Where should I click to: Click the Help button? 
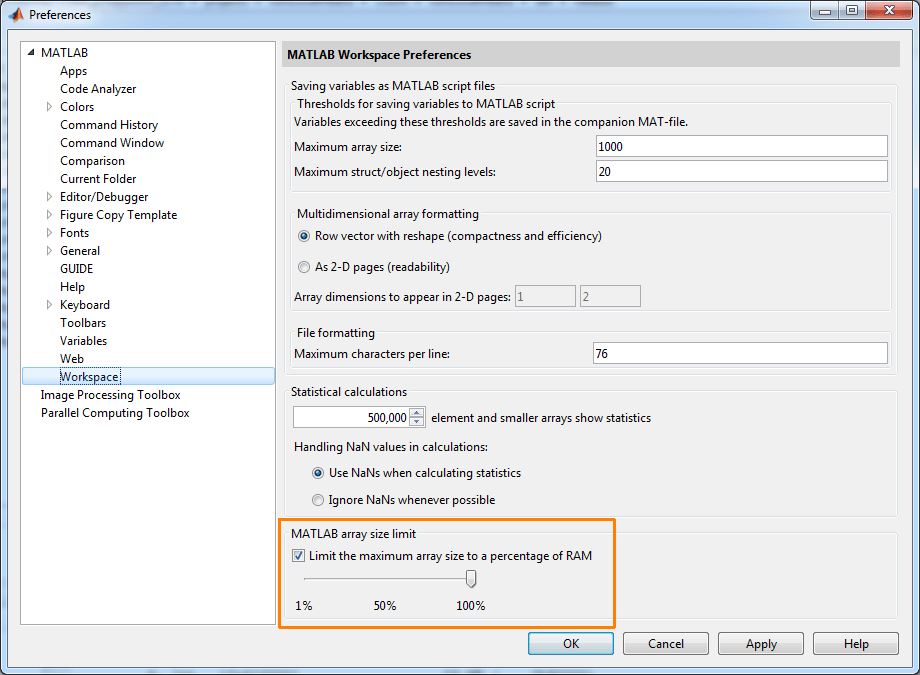[855, 643]
